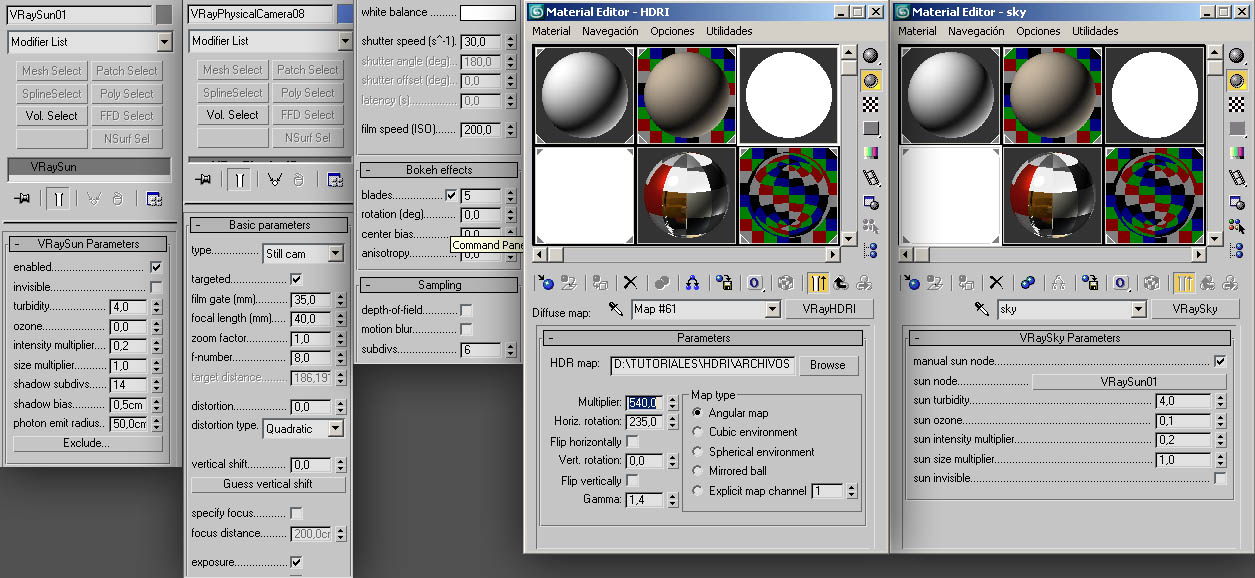The image size is (1255, 578).
Task: Click Reset Map (X) icon in sky editor
Action: tap(996, 283)
